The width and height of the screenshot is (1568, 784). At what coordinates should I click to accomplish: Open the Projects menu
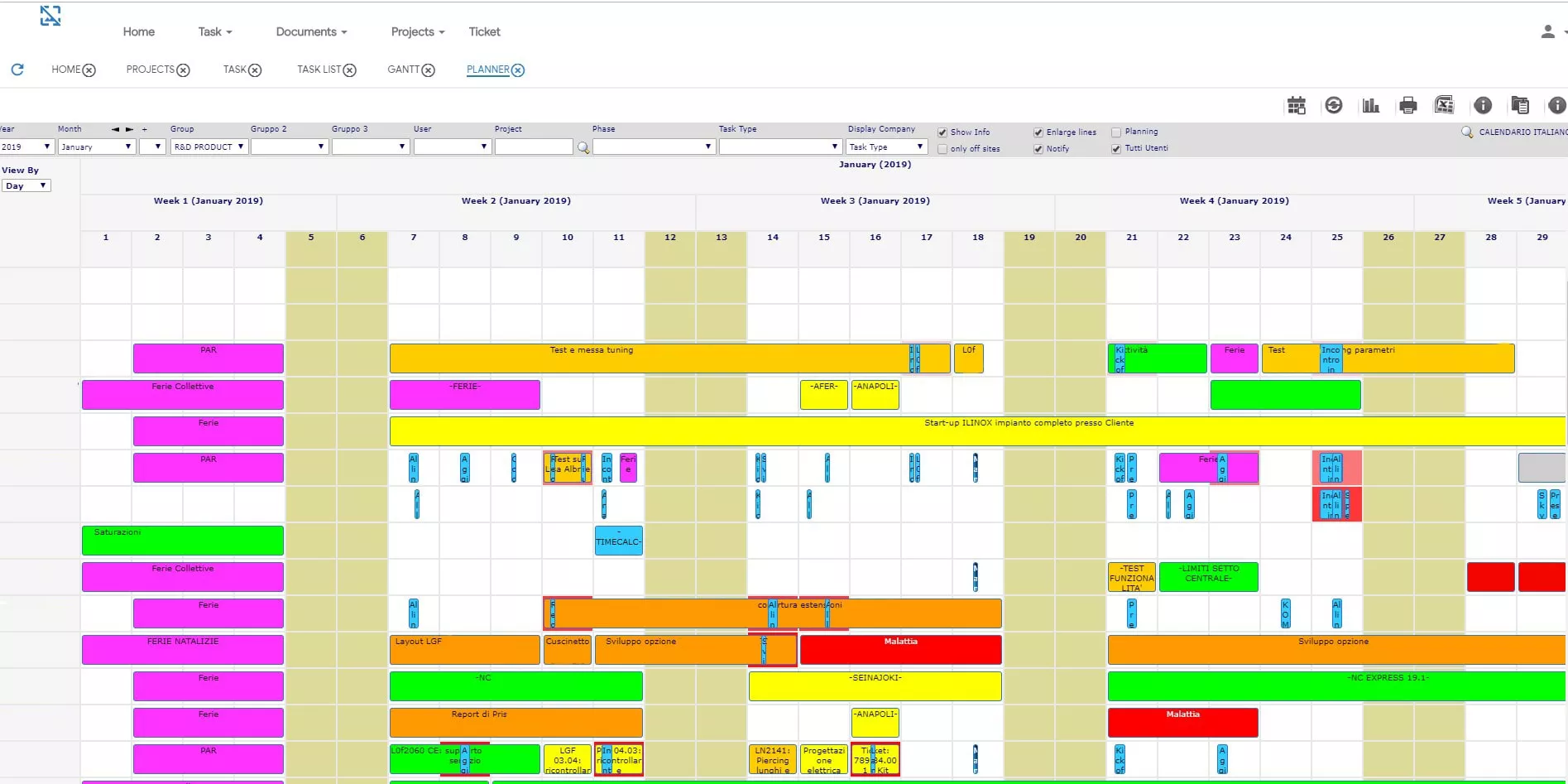(418, 31)
